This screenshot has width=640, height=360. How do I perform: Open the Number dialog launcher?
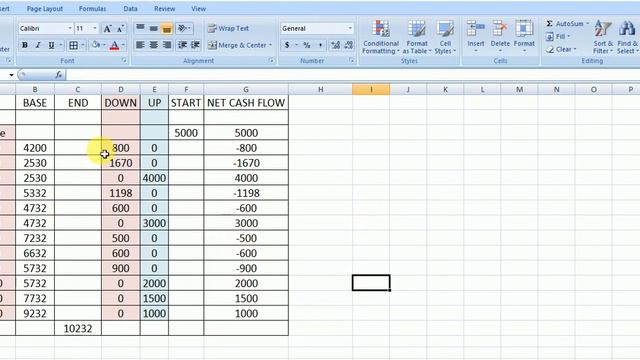[351, 61]
